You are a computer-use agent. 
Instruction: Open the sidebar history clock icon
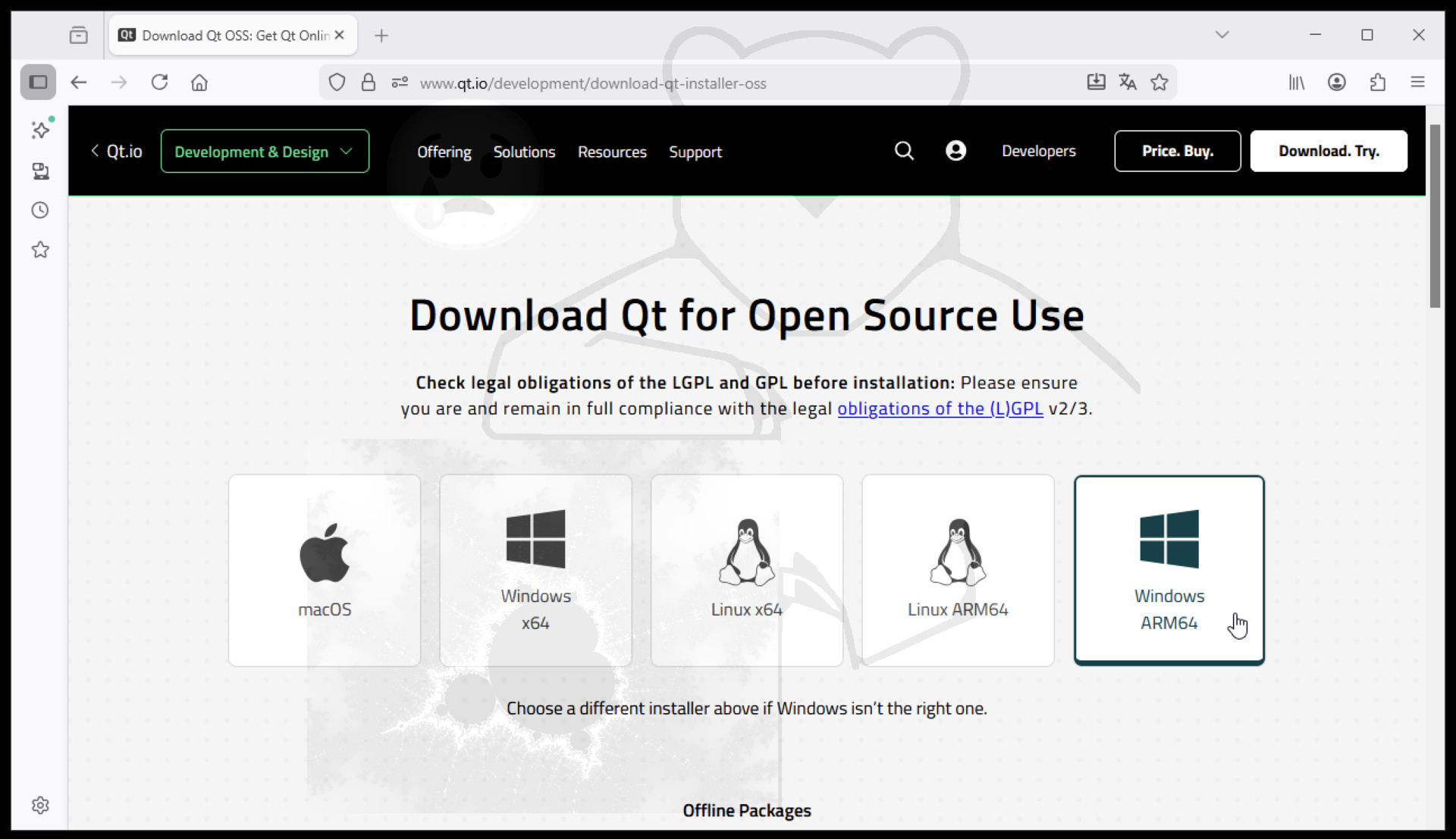coord(40,210)
